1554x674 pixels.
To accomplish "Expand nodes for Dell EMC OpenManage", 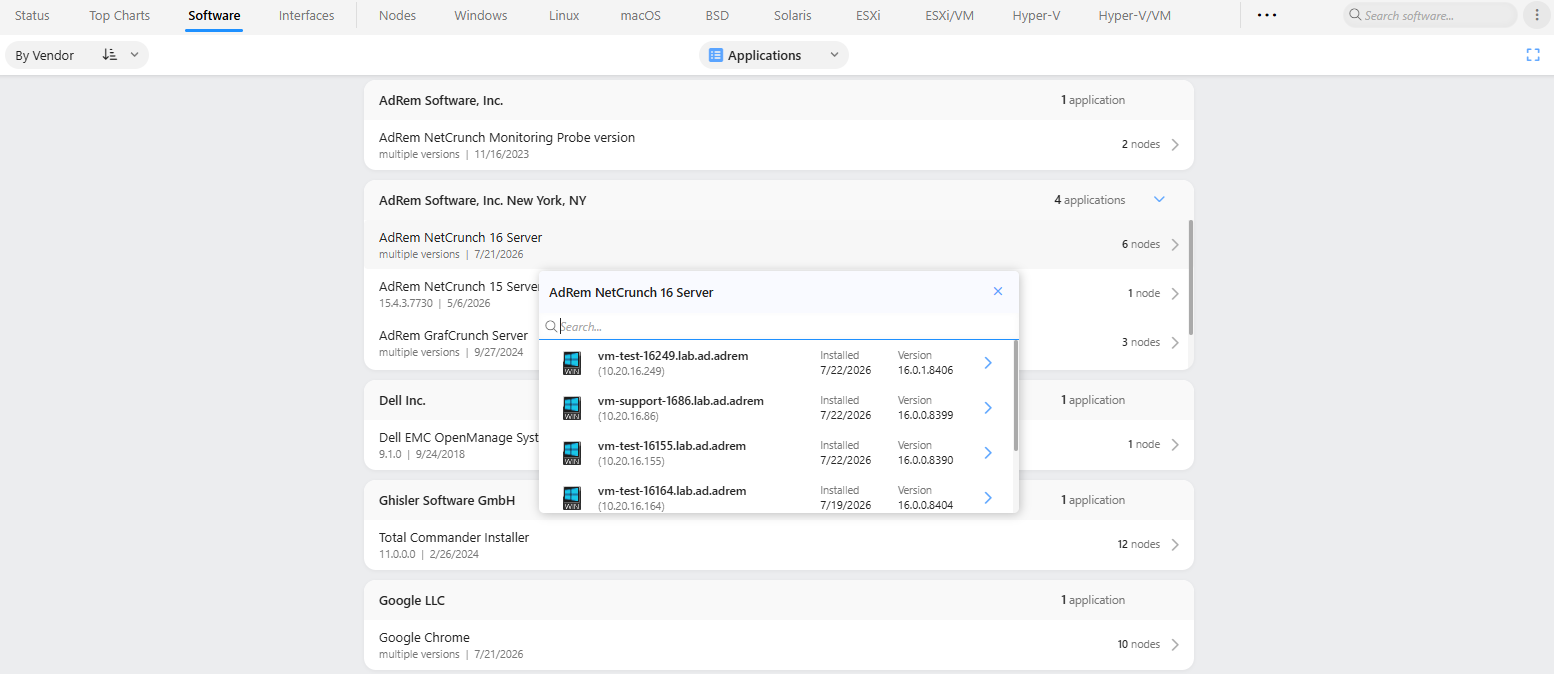I will [x=1175, y=445].
